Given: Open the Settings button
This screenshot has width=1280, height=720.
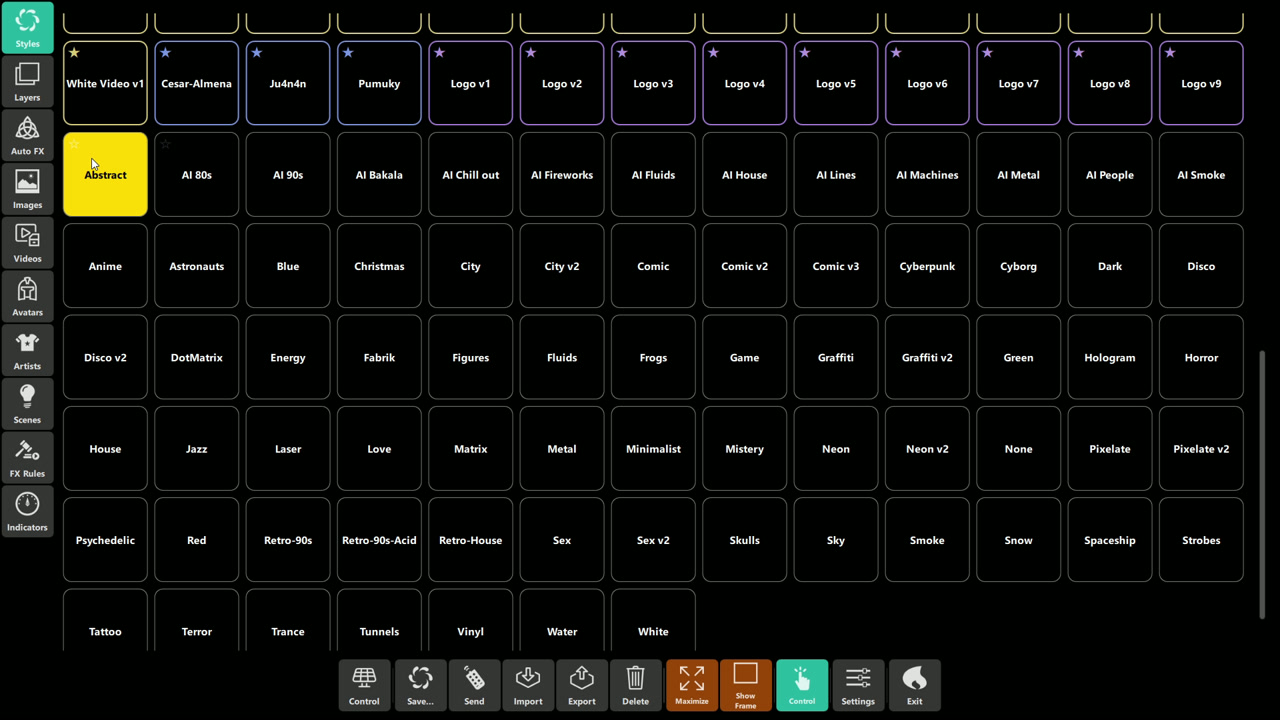Looking at the screenshot, I should pos(858,685).
